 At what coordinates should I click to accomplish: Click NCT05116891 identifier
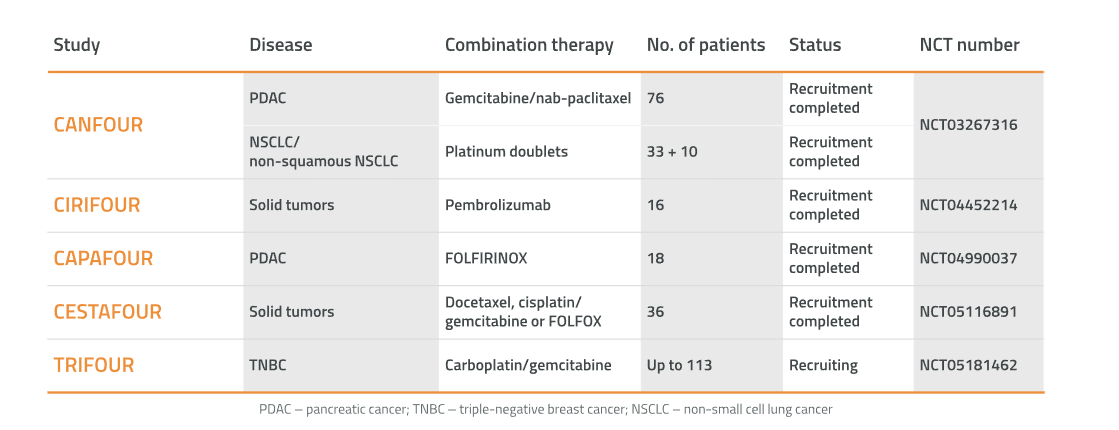pyautogui.click(x=968, y=311)
